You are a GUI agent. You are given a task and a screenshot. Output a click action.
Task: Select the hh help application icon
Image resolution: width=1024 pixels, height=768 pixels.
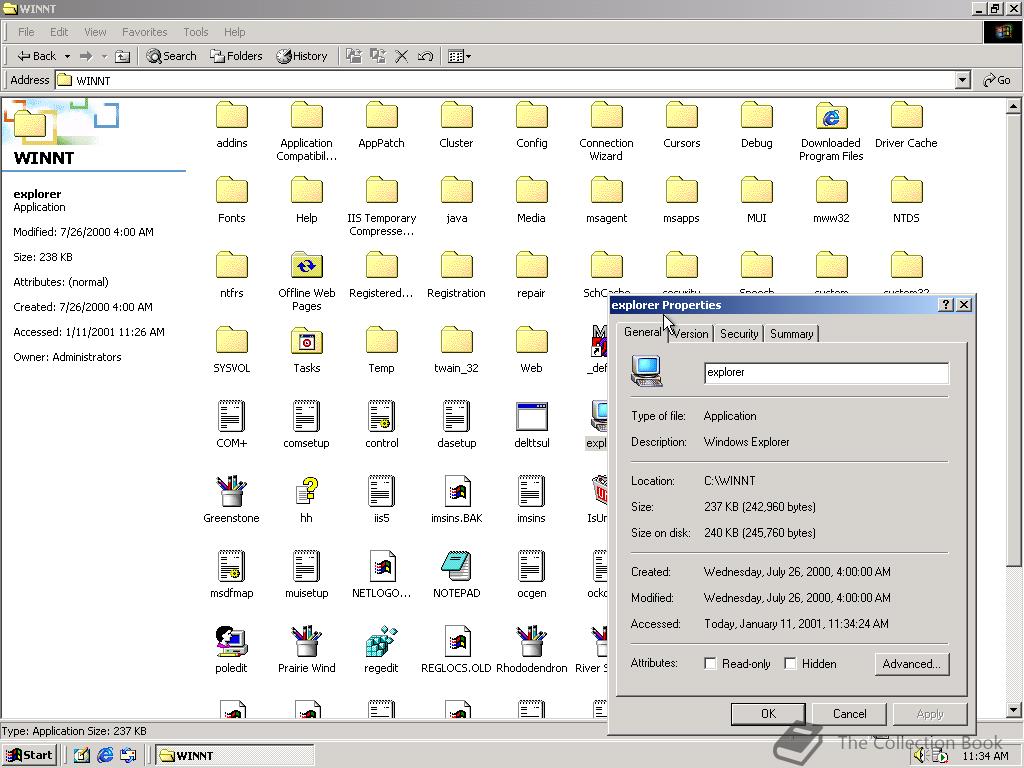click(x=306, y=492)
